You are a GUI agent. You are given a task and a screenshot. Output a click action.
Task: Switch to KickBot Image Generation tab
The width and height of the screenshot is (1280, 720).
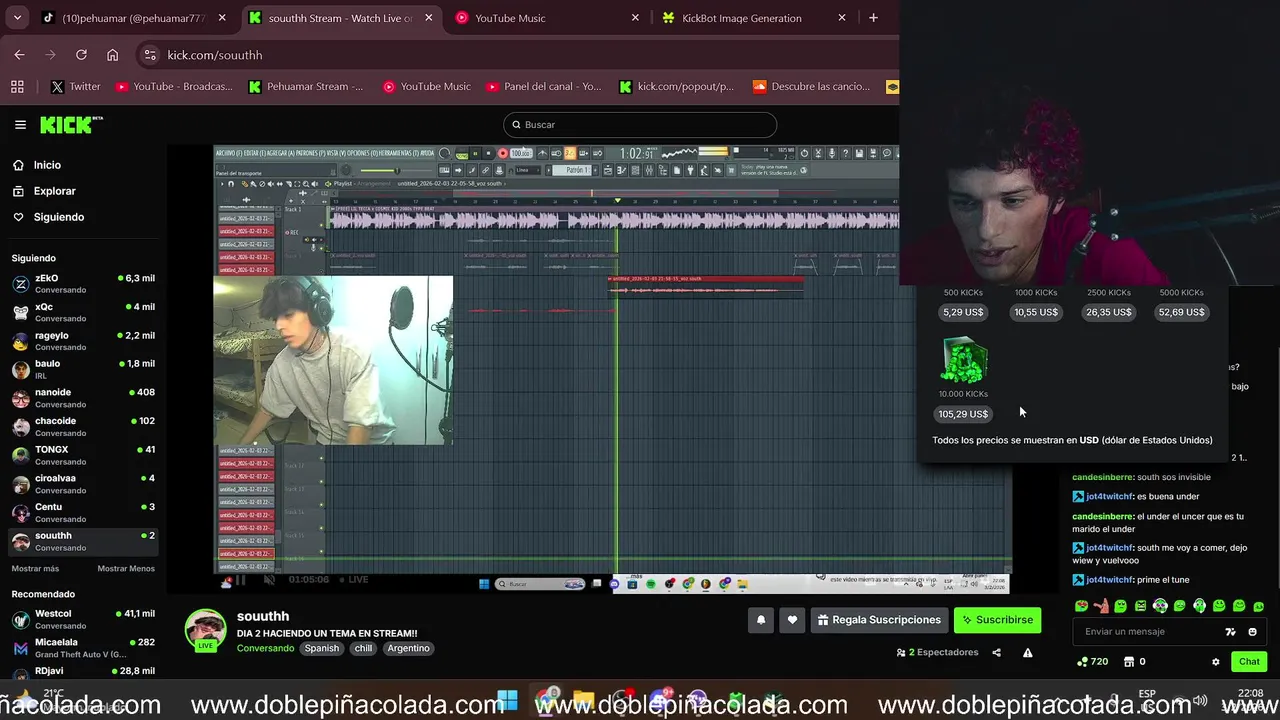(x=753, y=18)
